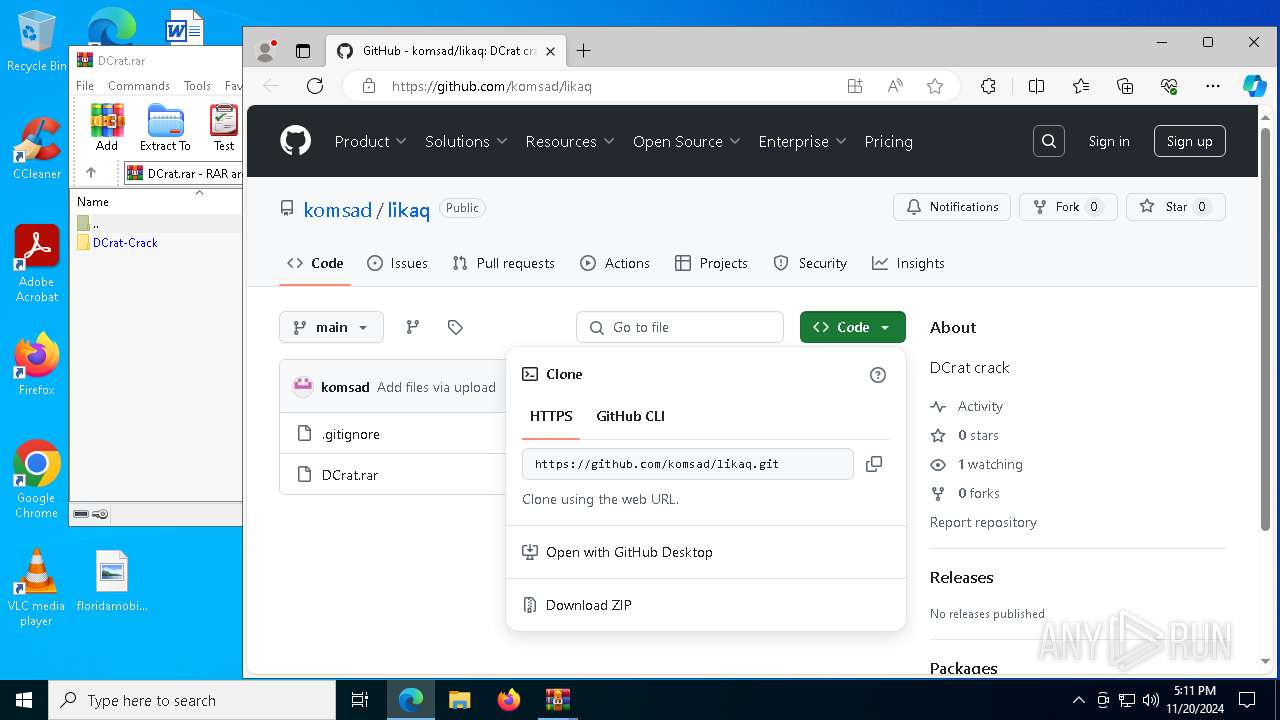Screen dimensions: 1280x720
Task: Star the likaq repository
Action: tap(1176, 207)
